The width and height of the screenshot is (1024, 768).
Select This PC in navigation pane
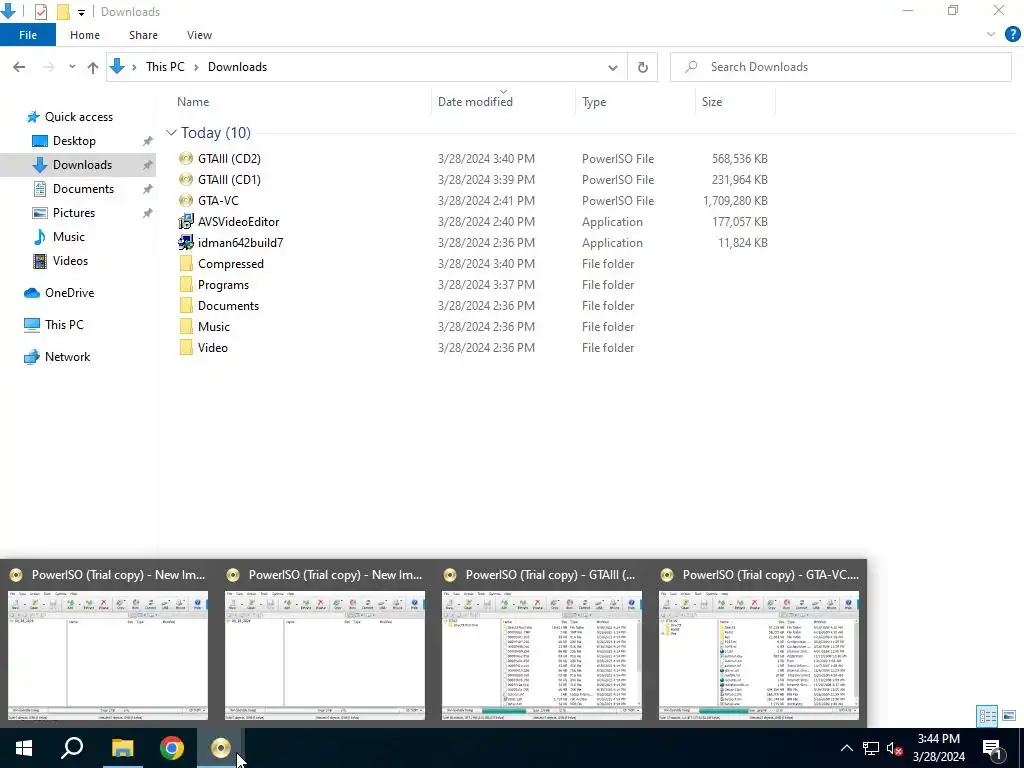tap(64, 325)
